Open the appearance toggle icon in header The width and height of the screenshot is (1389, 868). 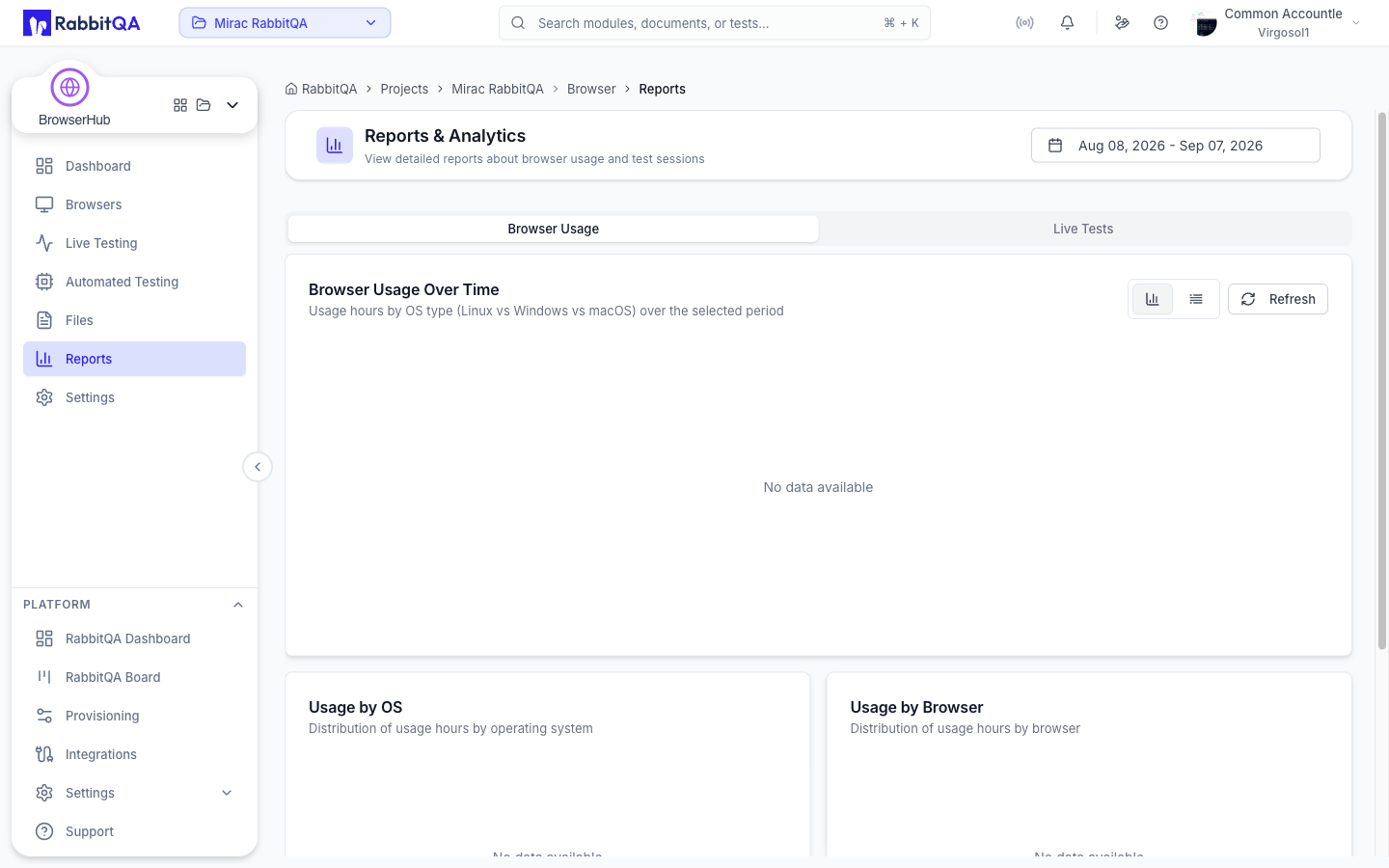pyautogui.click(x=1122, y=23)
